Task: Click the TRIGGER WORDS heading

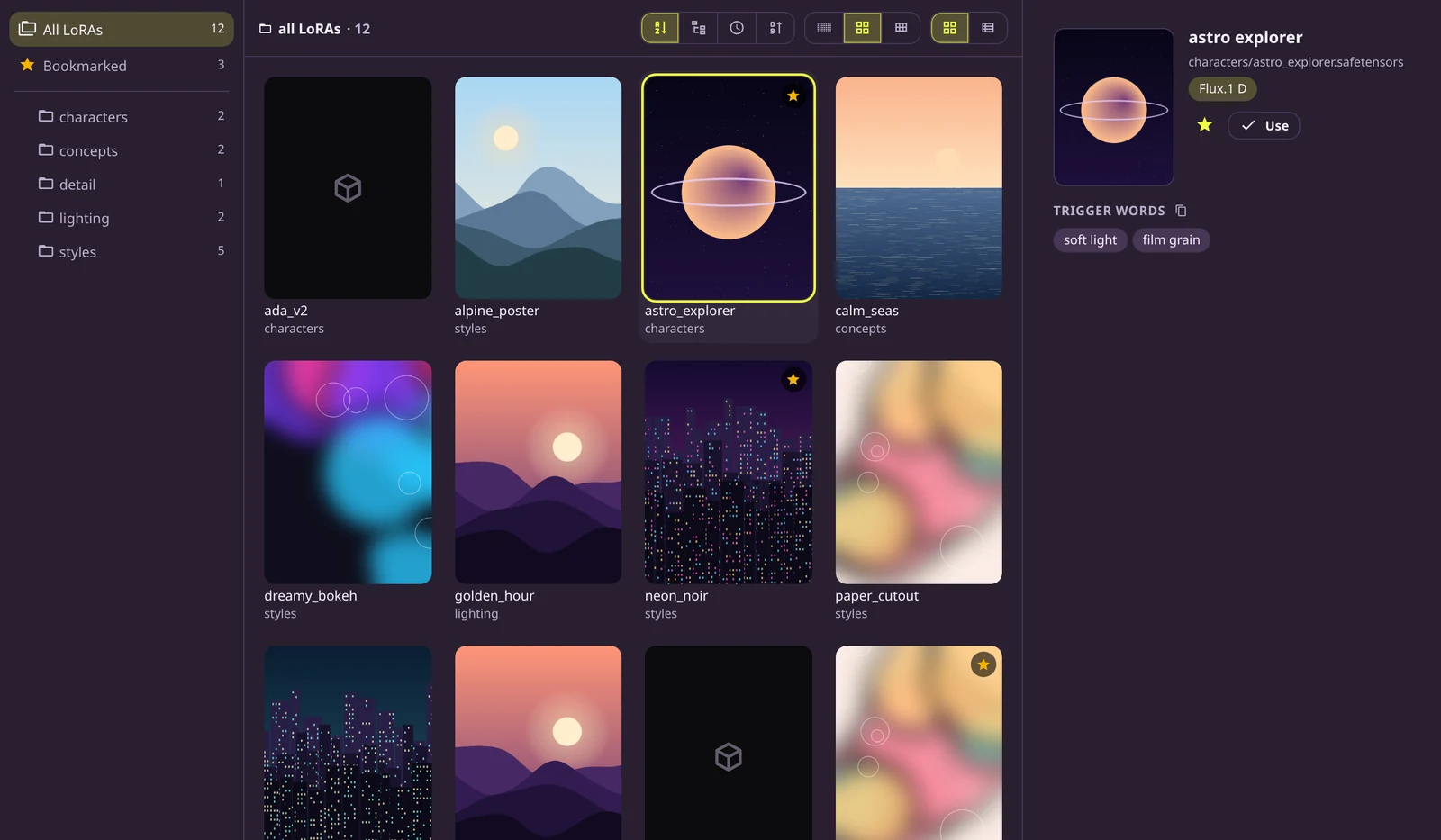Action: click(x=1109, y=211)
